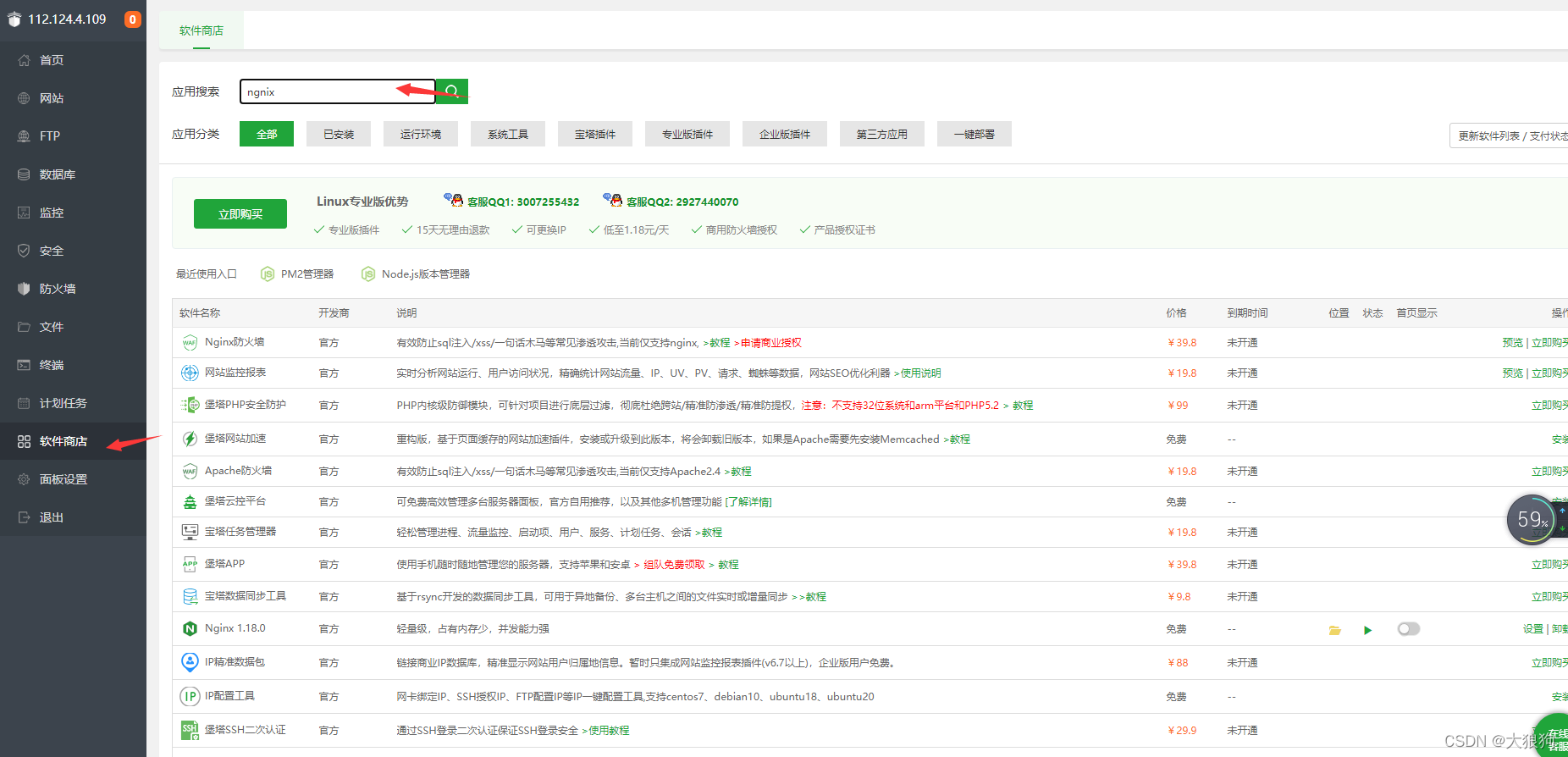Click the IP精准数据包 icon
Screen dimensions: 1568x757
click(x=190, y=662)
